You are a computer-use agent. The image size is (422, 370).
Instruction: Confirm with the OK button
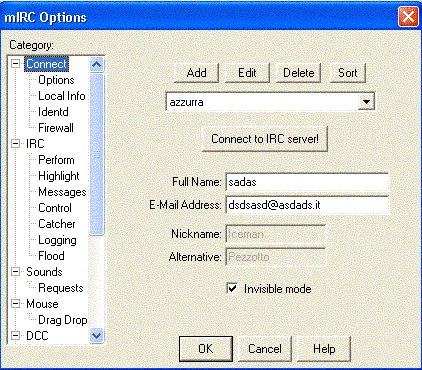point(206,349)
